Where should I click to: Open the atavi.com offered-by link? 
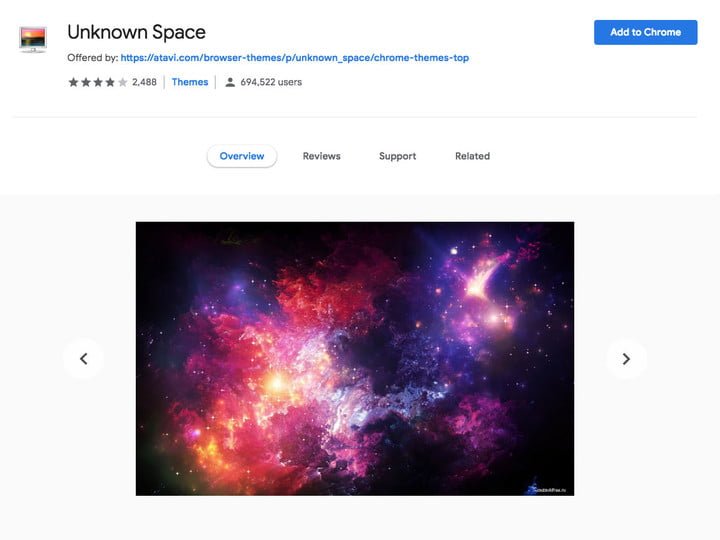click(295, 58)
